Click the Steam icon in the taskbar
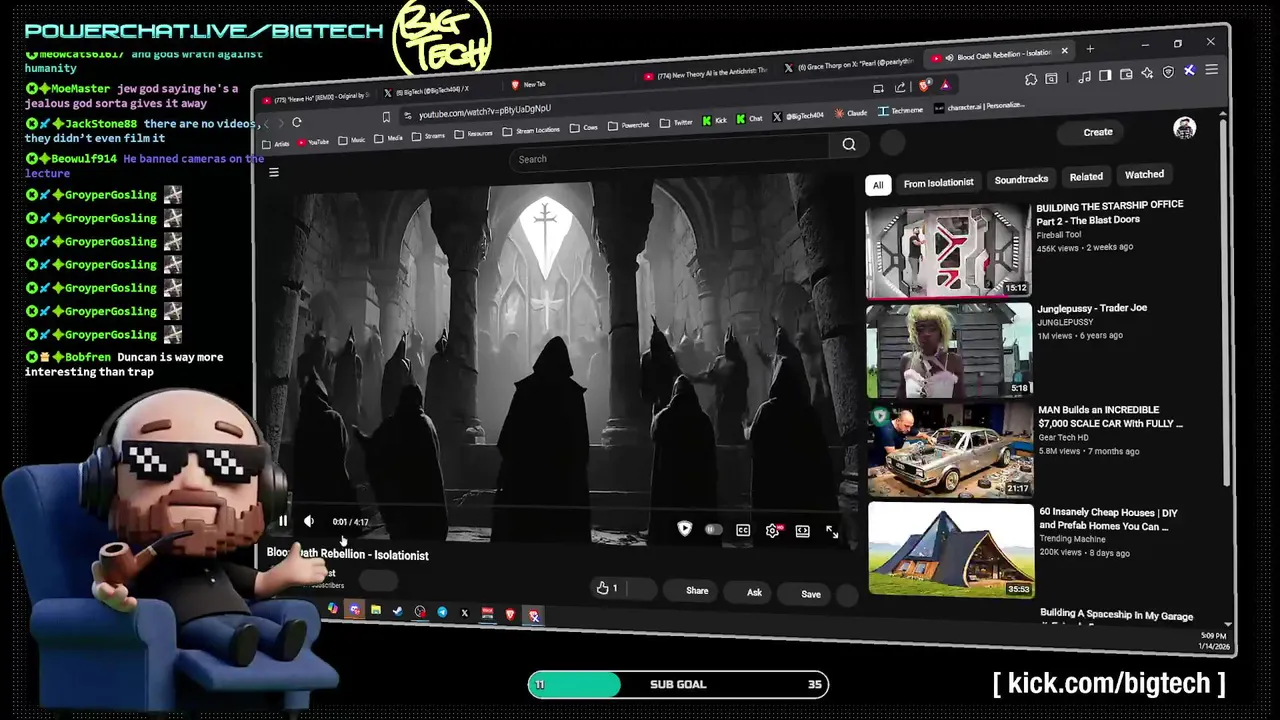This screenshot has width=1280, height=720. coord(397,611)
